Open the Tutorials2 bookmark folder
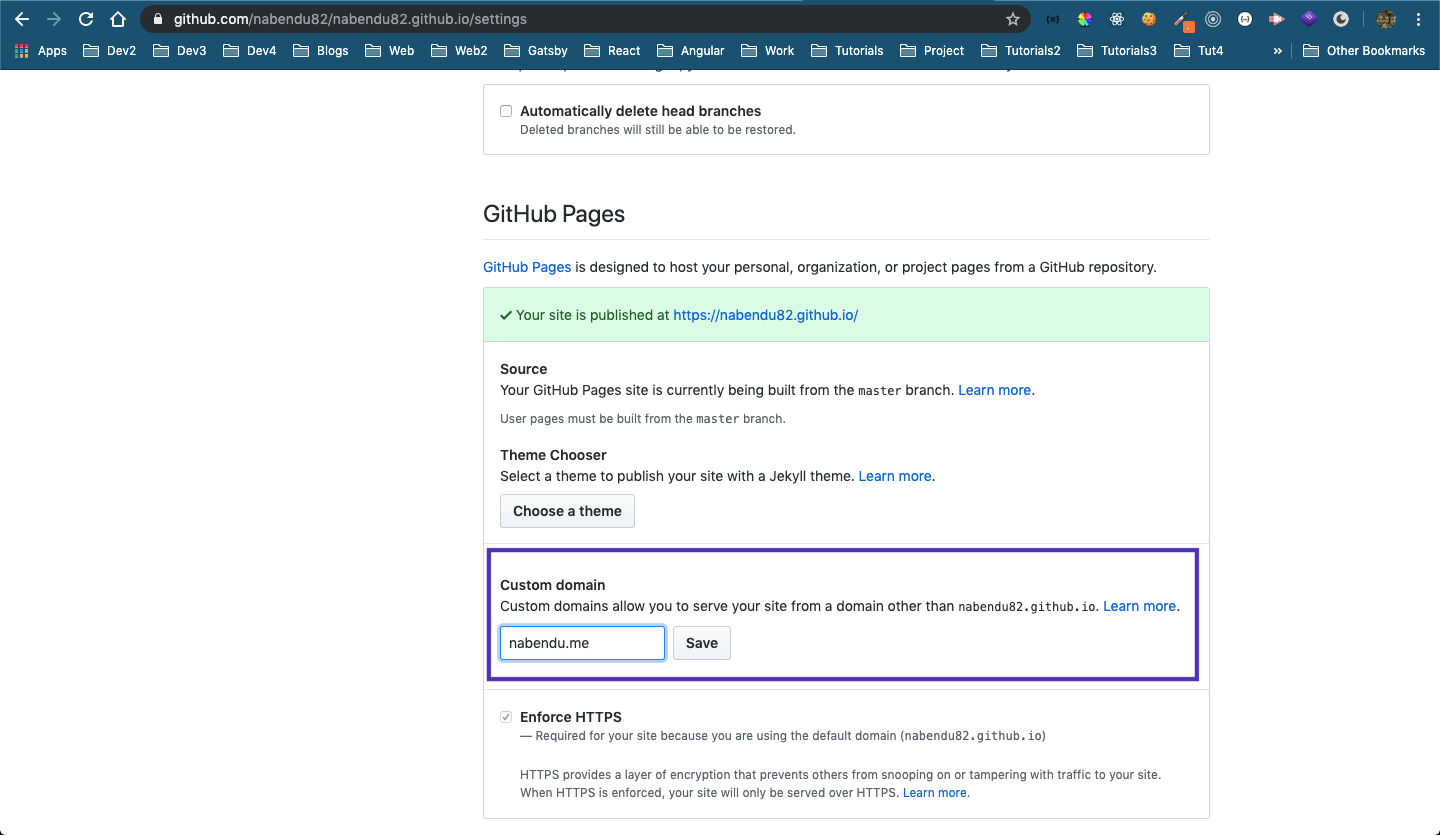This screenshot has height=835, width=1440. click(1021, 50)
